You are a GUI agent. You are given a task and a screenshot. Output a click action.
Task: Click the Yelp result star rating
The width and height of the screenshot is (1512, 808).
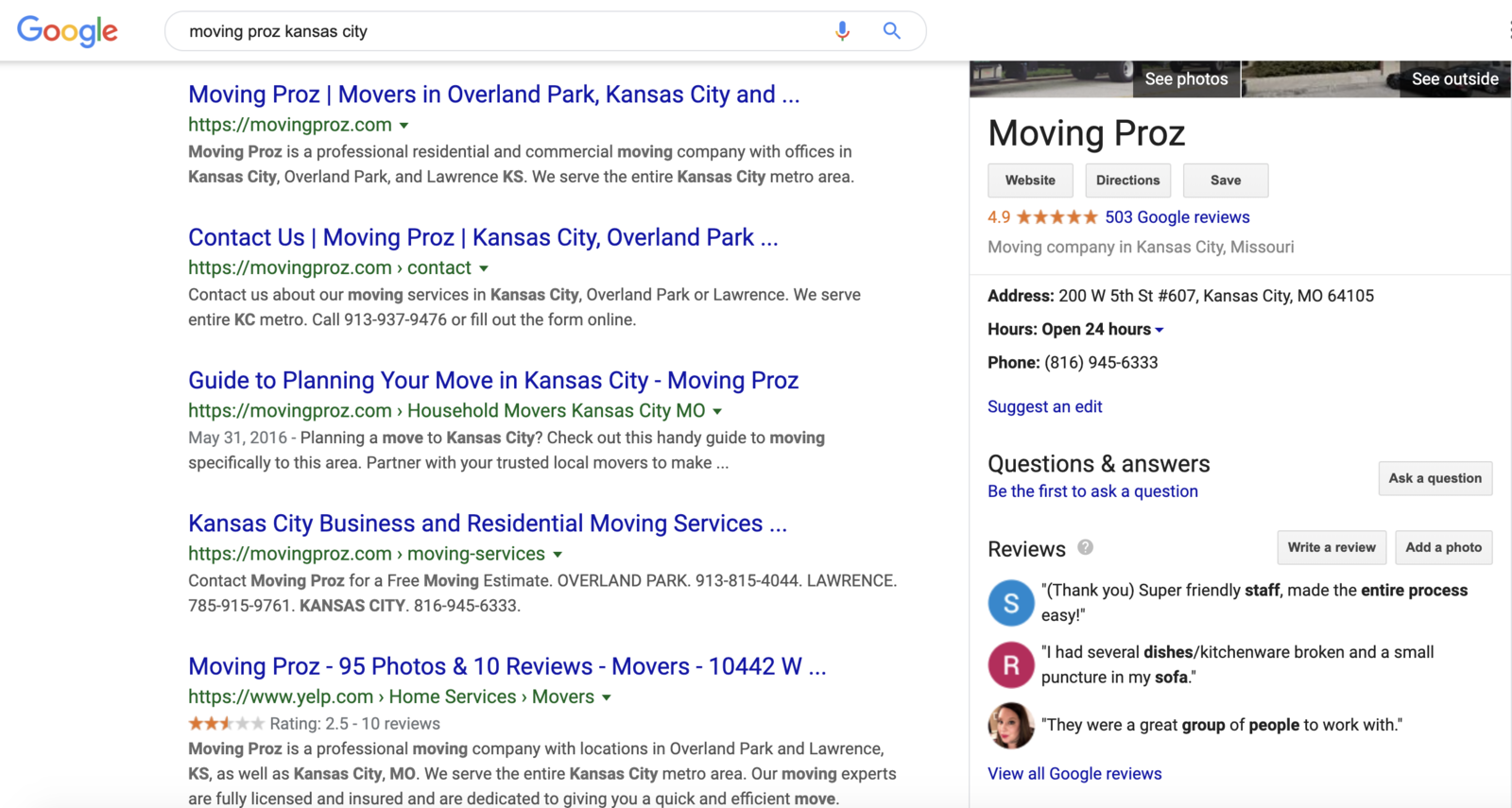(x=226, y=724)
